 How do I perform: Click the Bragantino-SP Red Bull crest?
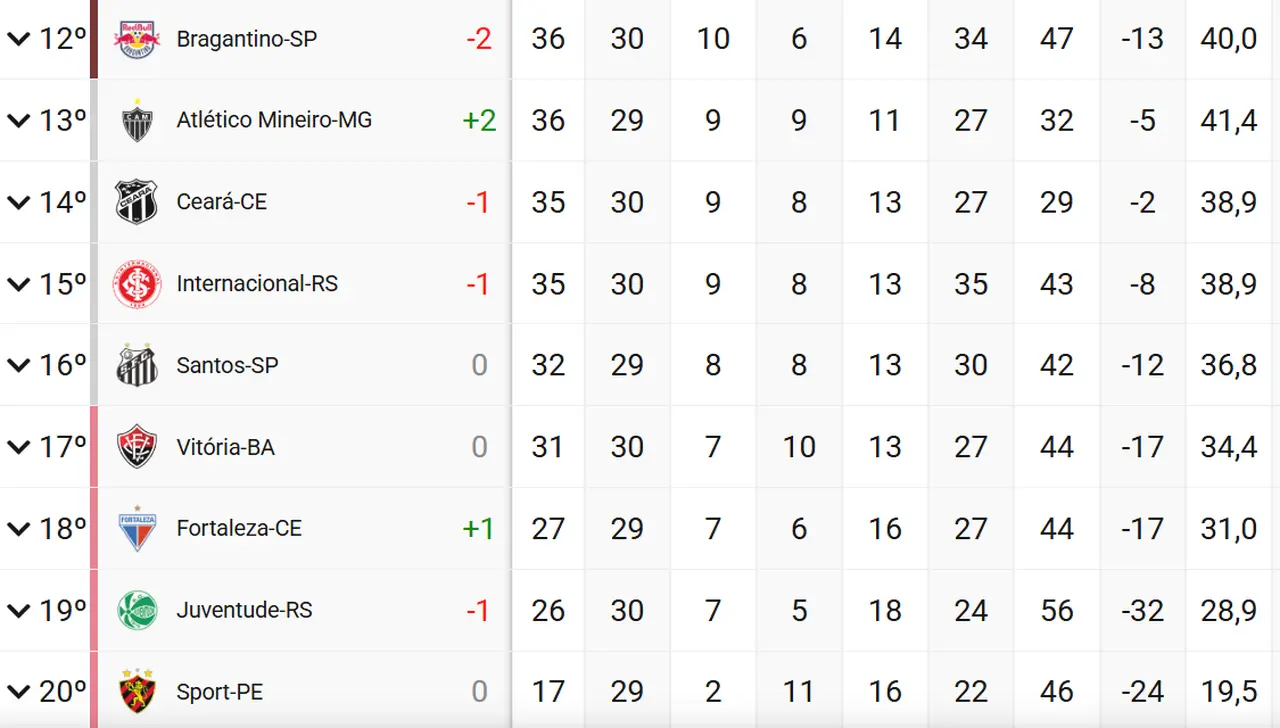[x=136, y=39]
